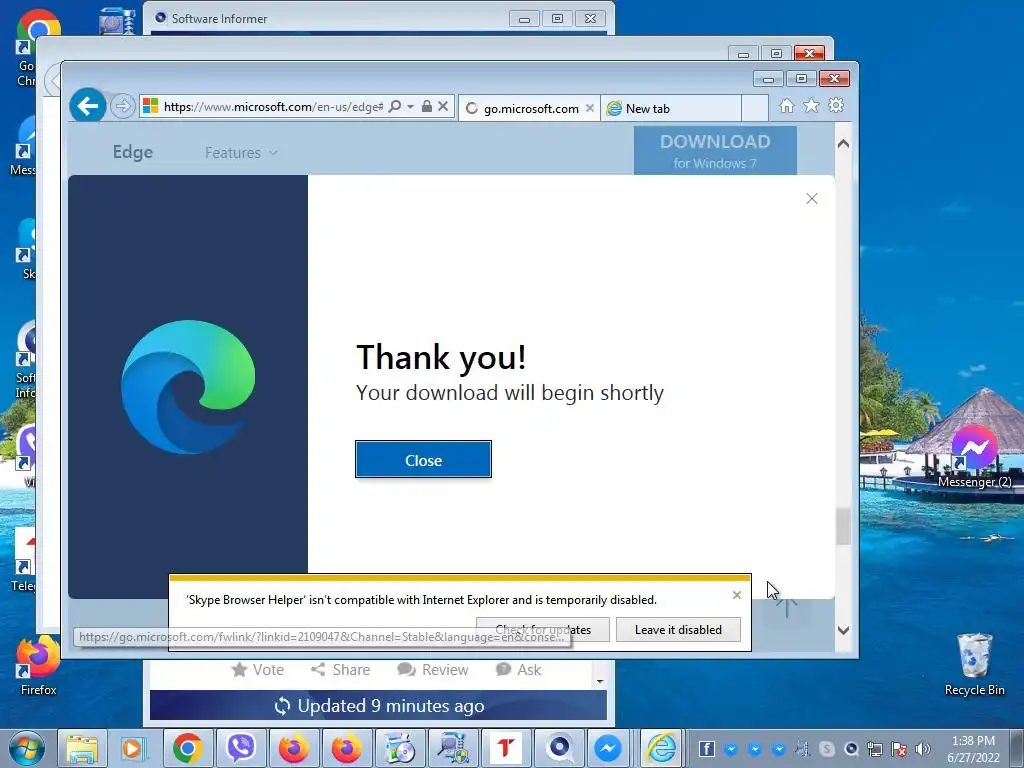The height and width of the screenshot is (768, 1024).
Task: Open the magnifier shield taskbar icon
Action: (x=453, y=748)
